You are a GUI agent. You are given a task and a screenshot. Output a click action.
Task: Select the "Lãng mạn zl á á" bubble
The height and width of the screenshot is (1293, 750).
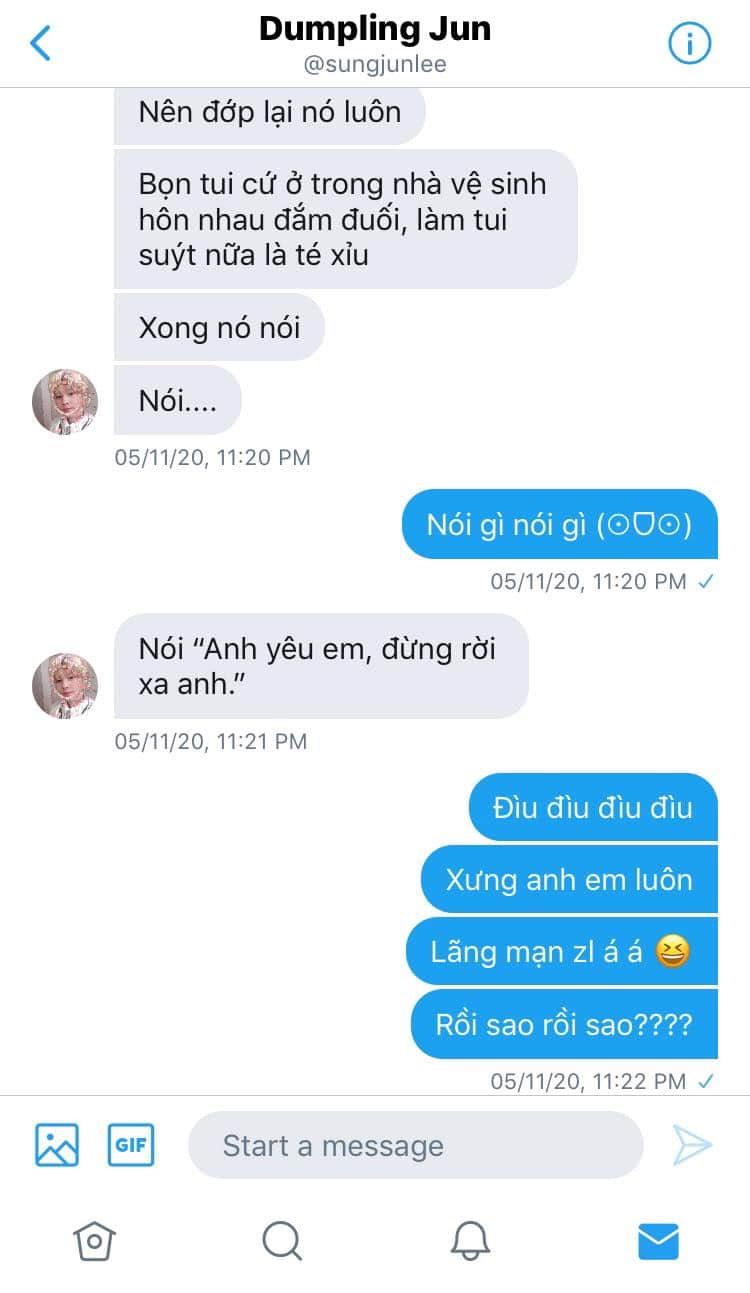tap(562, 951)
